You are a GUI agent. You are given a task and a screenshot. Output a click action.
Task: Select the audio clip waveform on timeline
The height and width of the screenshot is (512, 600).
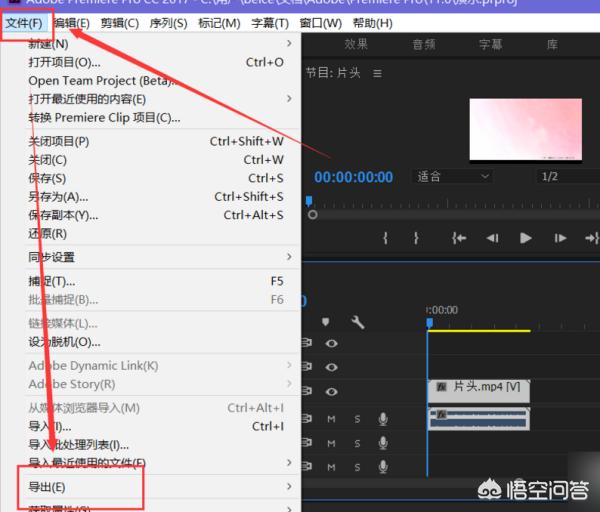479,419
